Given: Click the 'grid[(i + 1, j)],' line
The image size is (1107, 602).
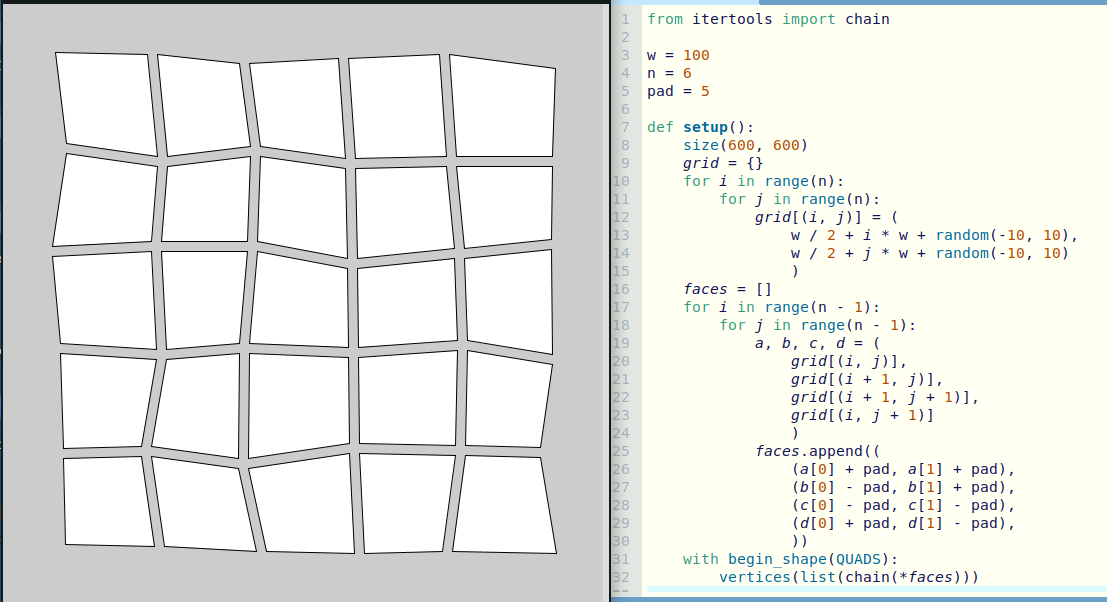Looking at the screenshot, I should (x=867, y=379).
